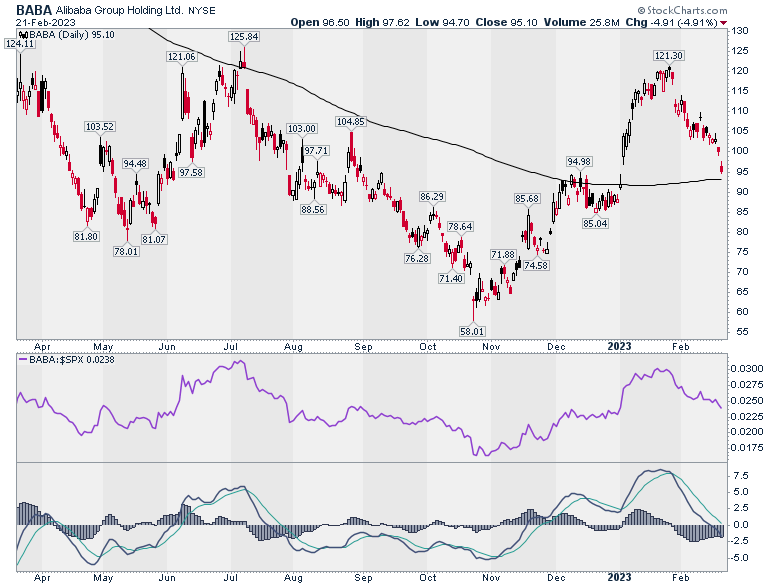Click the 103.00 price label
Screen dimensions: 780x586
pos(302,128)
